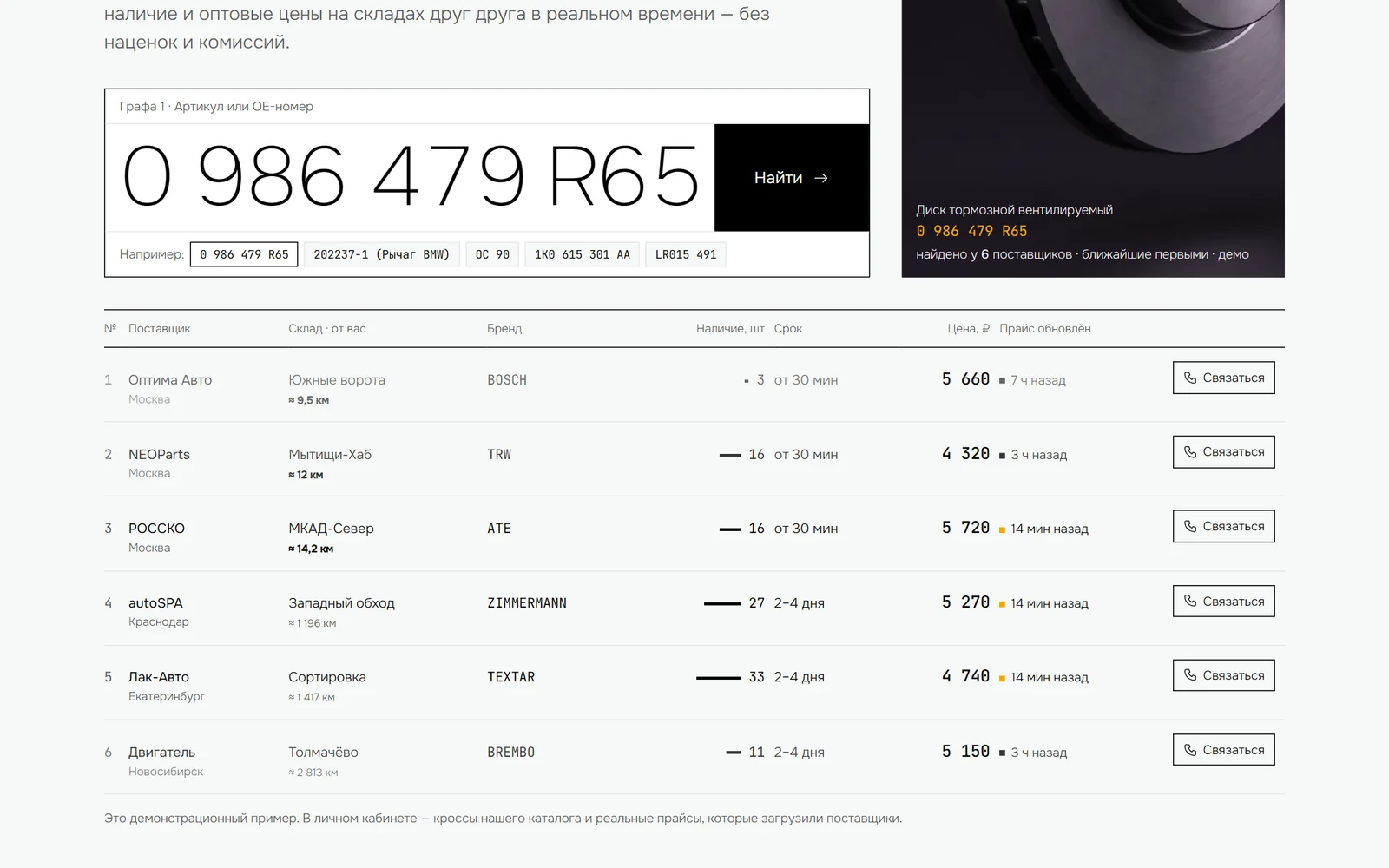This screenshot has height=868, width=1389.
Task: Click the Цена, ₽ column header
Action: coord(968,329)
